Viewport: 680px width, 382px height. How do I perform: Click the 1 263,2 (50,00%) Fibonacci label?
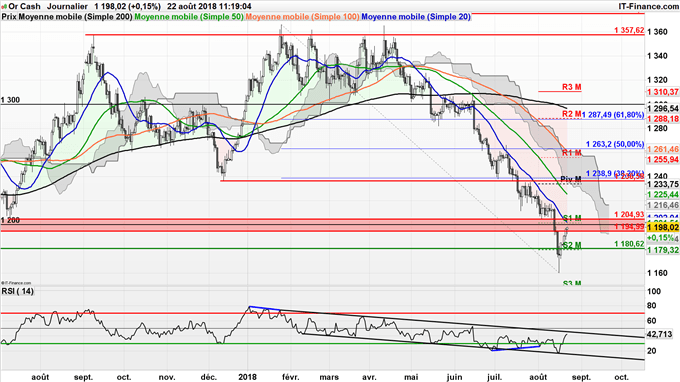[615, 144]
